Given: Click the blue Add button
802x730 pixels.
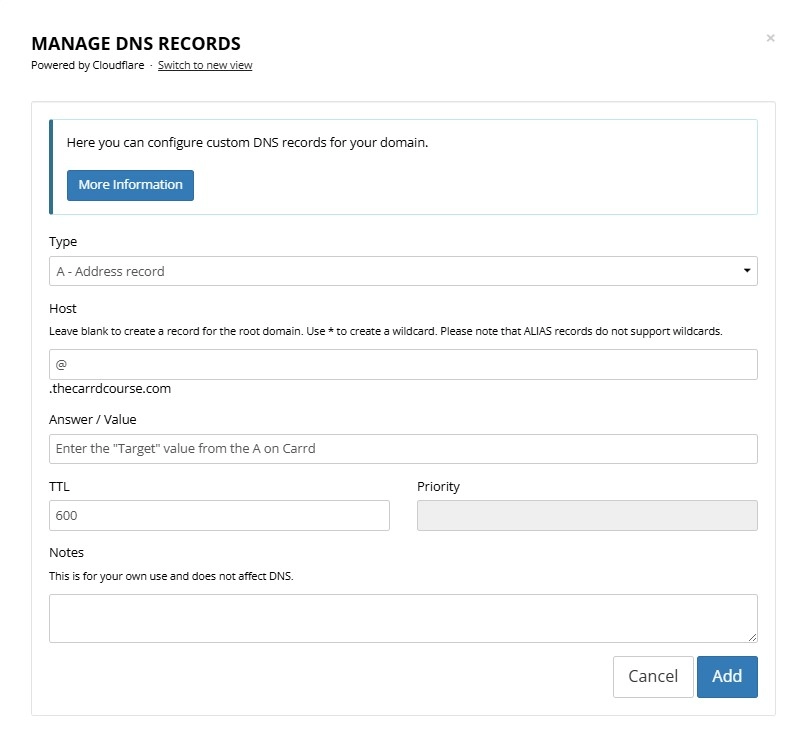Looking at the screenshot, I should pos(727,676).
